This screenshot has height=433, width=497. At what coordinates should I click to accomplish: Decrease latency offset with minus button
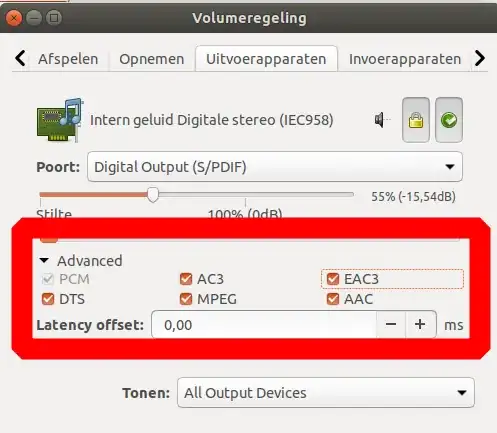(391, 324)
